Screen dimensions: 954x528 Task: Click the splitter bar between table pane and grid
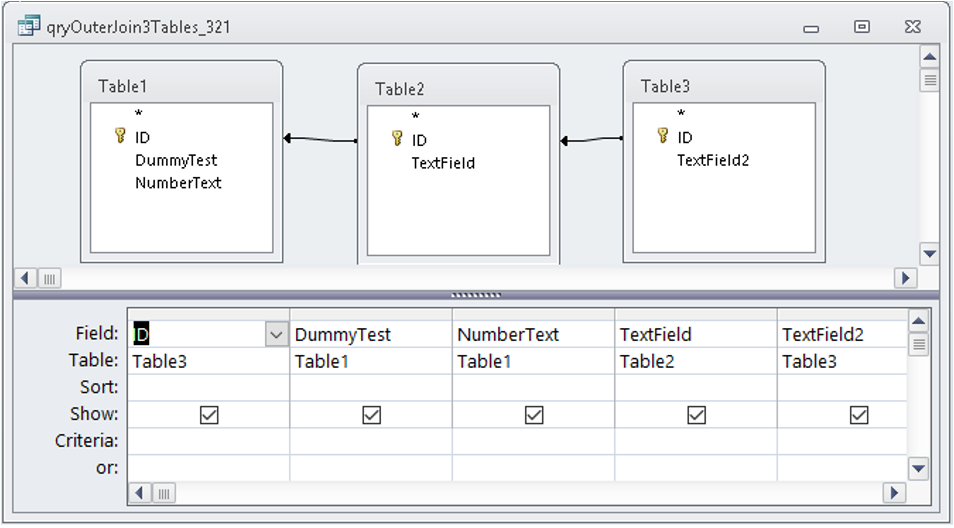click(475, 295)
